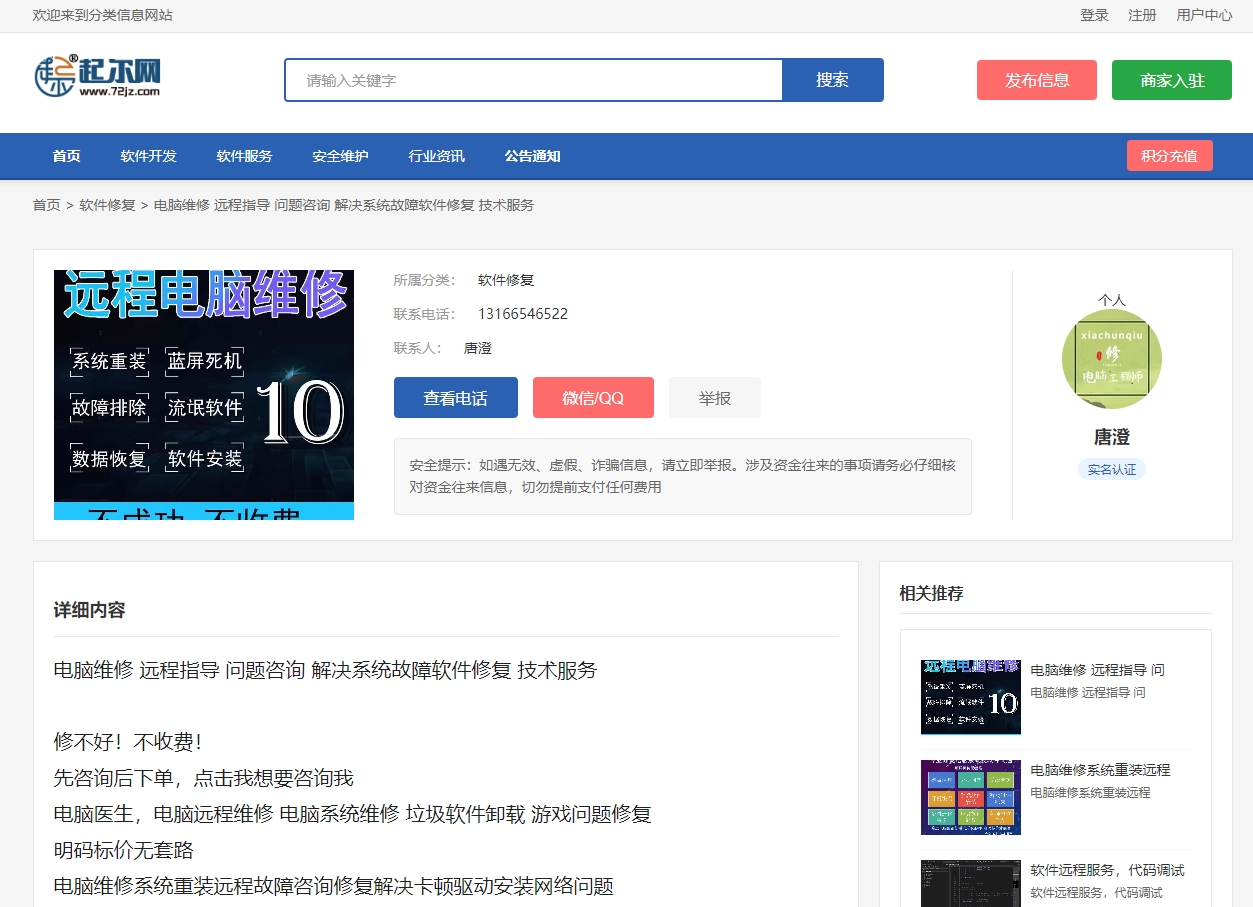Click the green 商家入驻 button
This screenshot has width=1253, height=907.
coord(1171,80)
